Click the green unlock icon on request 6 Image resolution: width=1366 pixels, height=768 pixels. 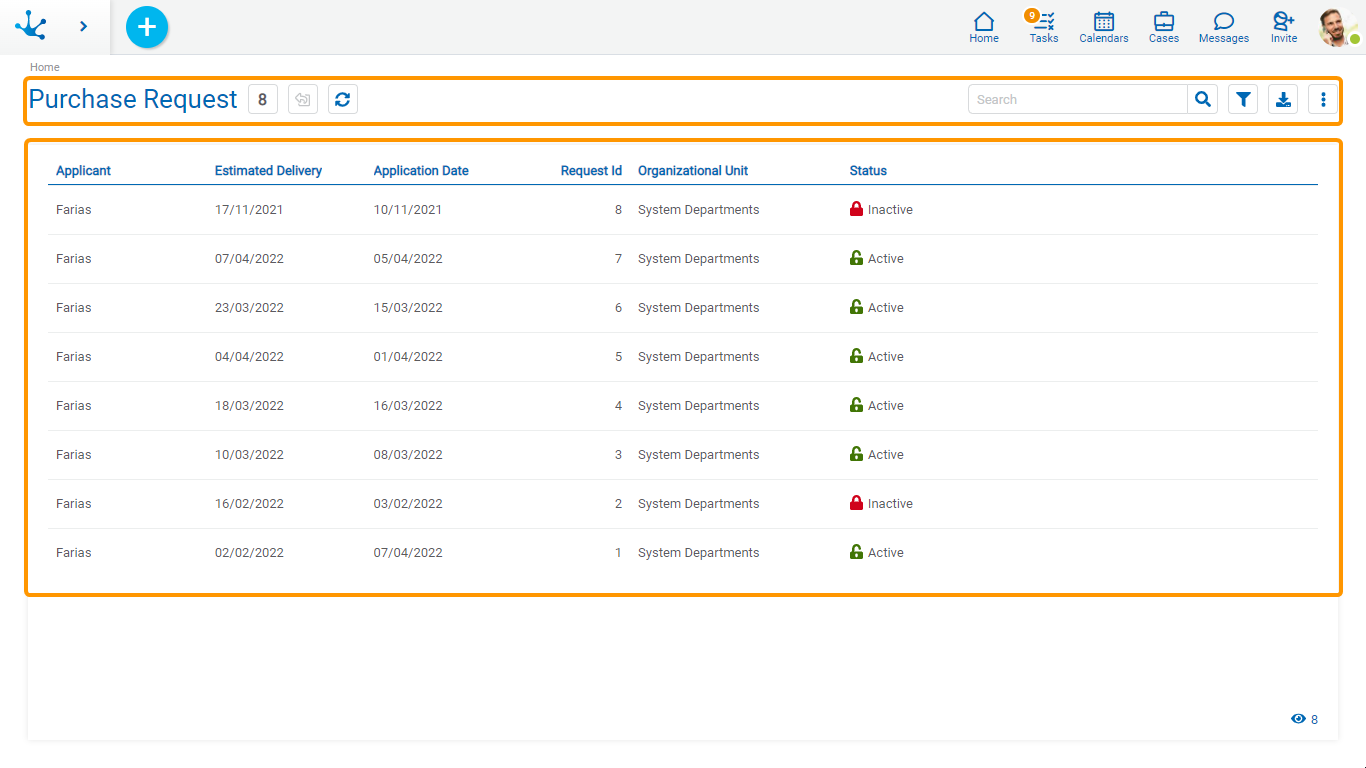(x=856, y=307)
